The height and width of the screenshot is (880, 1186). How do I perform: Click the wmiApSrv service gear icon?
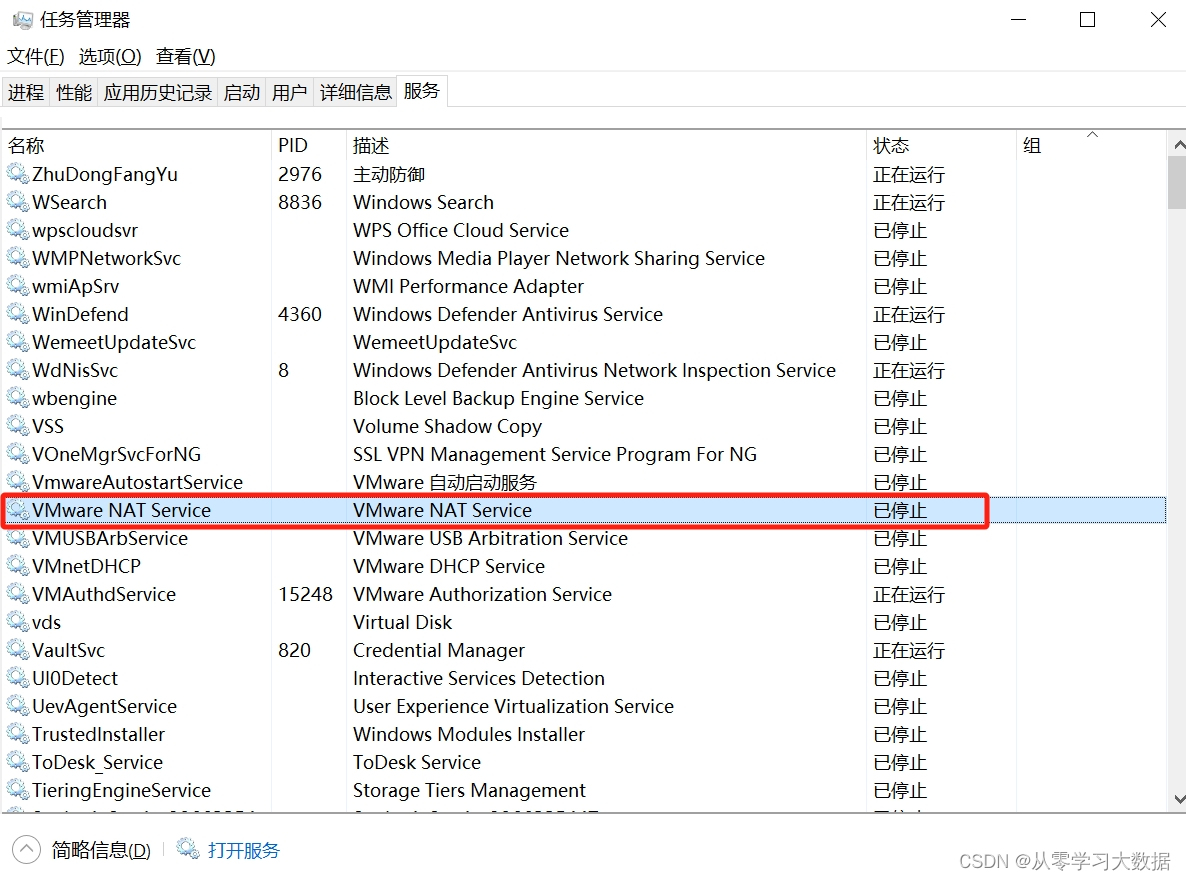point(18,286)
